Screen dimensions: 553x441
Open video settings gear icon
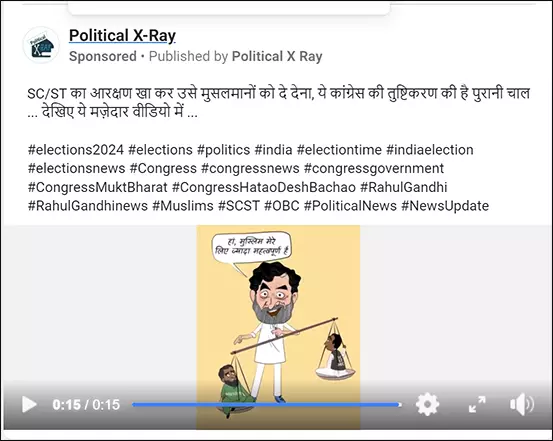427,404
